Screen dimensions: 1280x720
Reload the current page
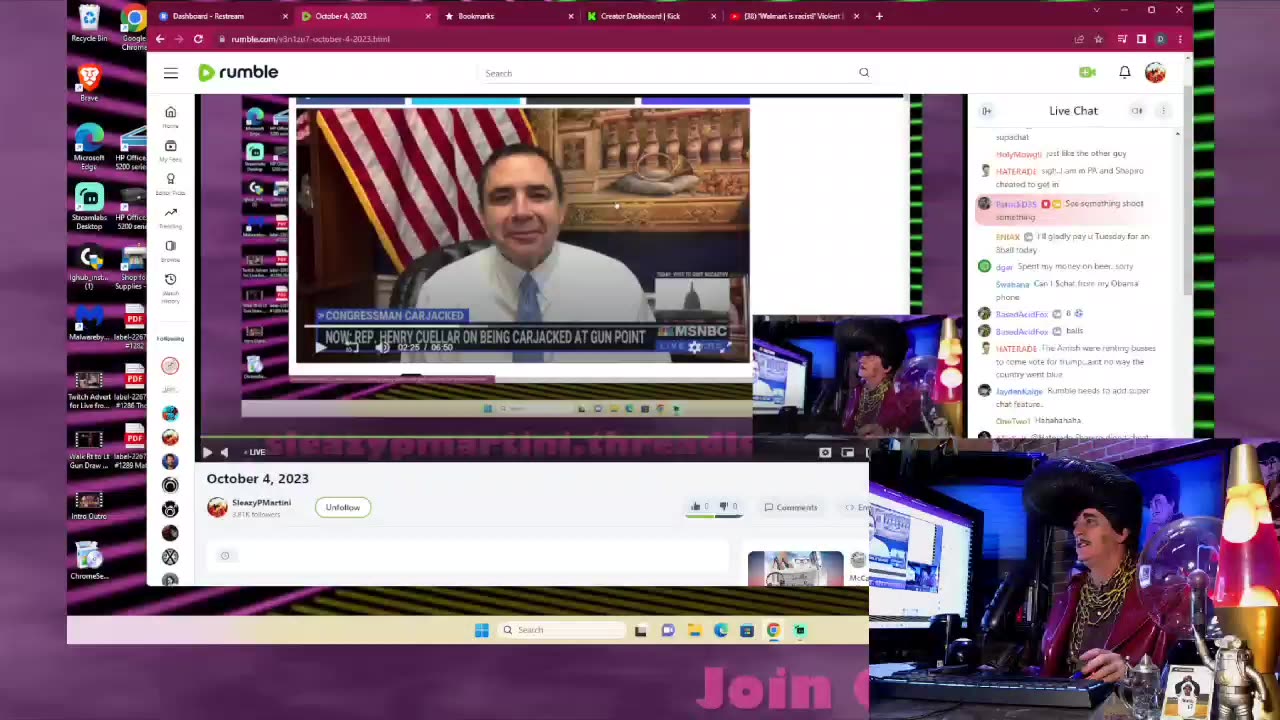(198, 39)
